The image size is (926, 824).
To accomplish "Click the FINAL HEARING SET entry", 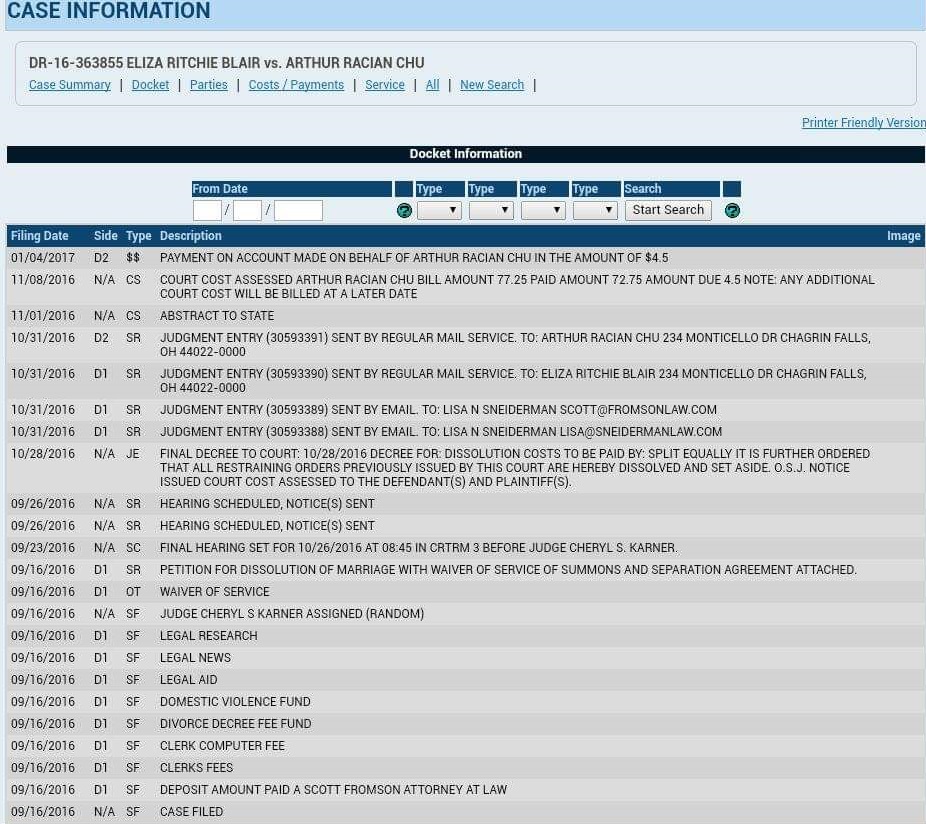I will tap(419, 548).
